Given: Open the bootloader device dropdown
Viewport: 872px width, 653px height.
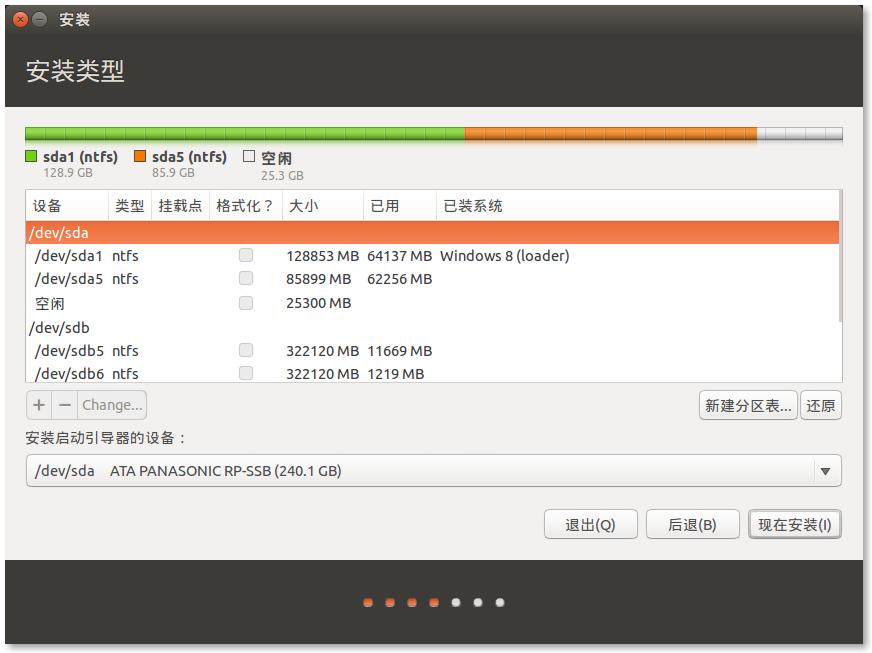Looking at the screenshot, I should coord(432,471).
